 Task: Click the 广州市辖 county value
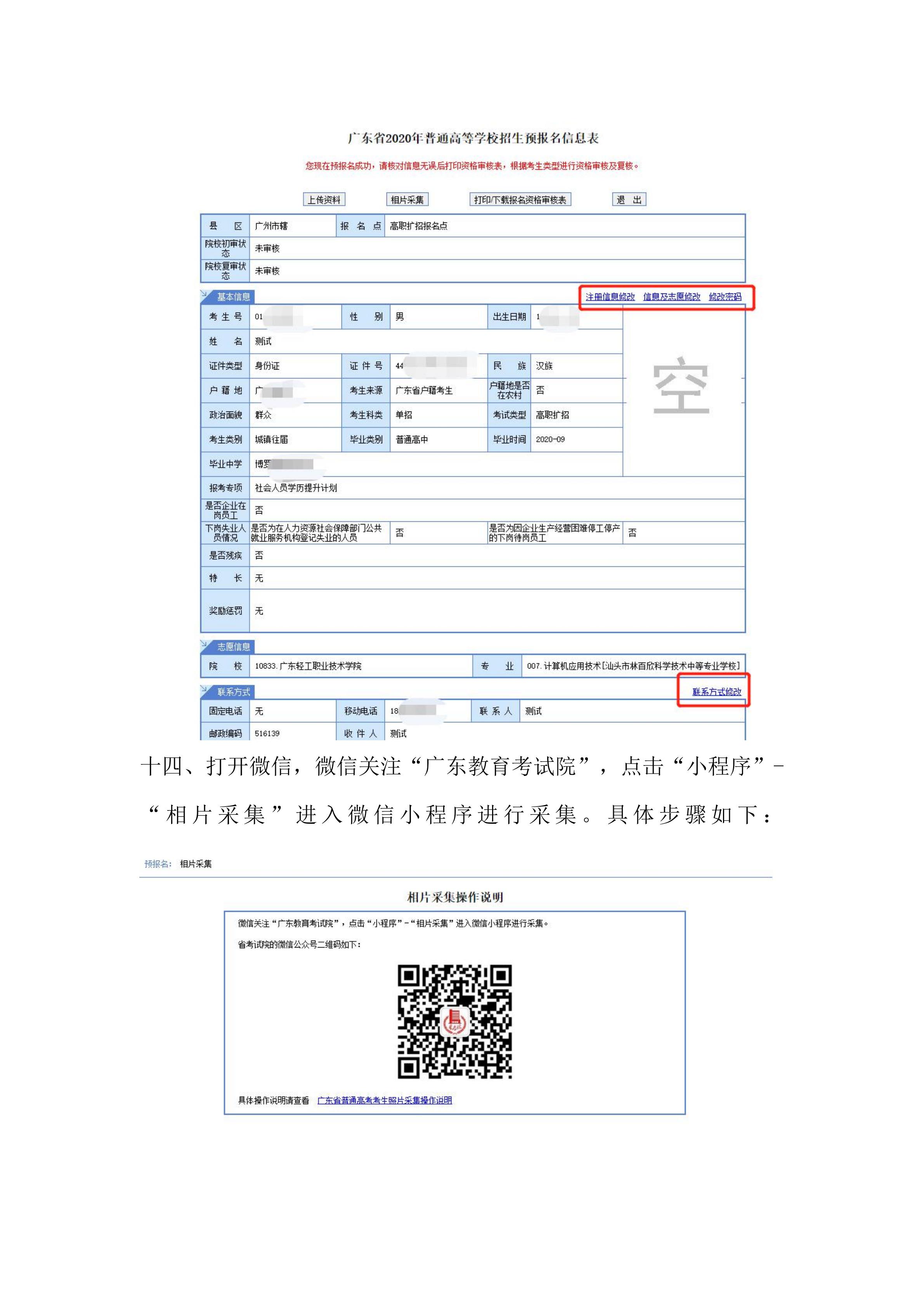pos(271,226)
